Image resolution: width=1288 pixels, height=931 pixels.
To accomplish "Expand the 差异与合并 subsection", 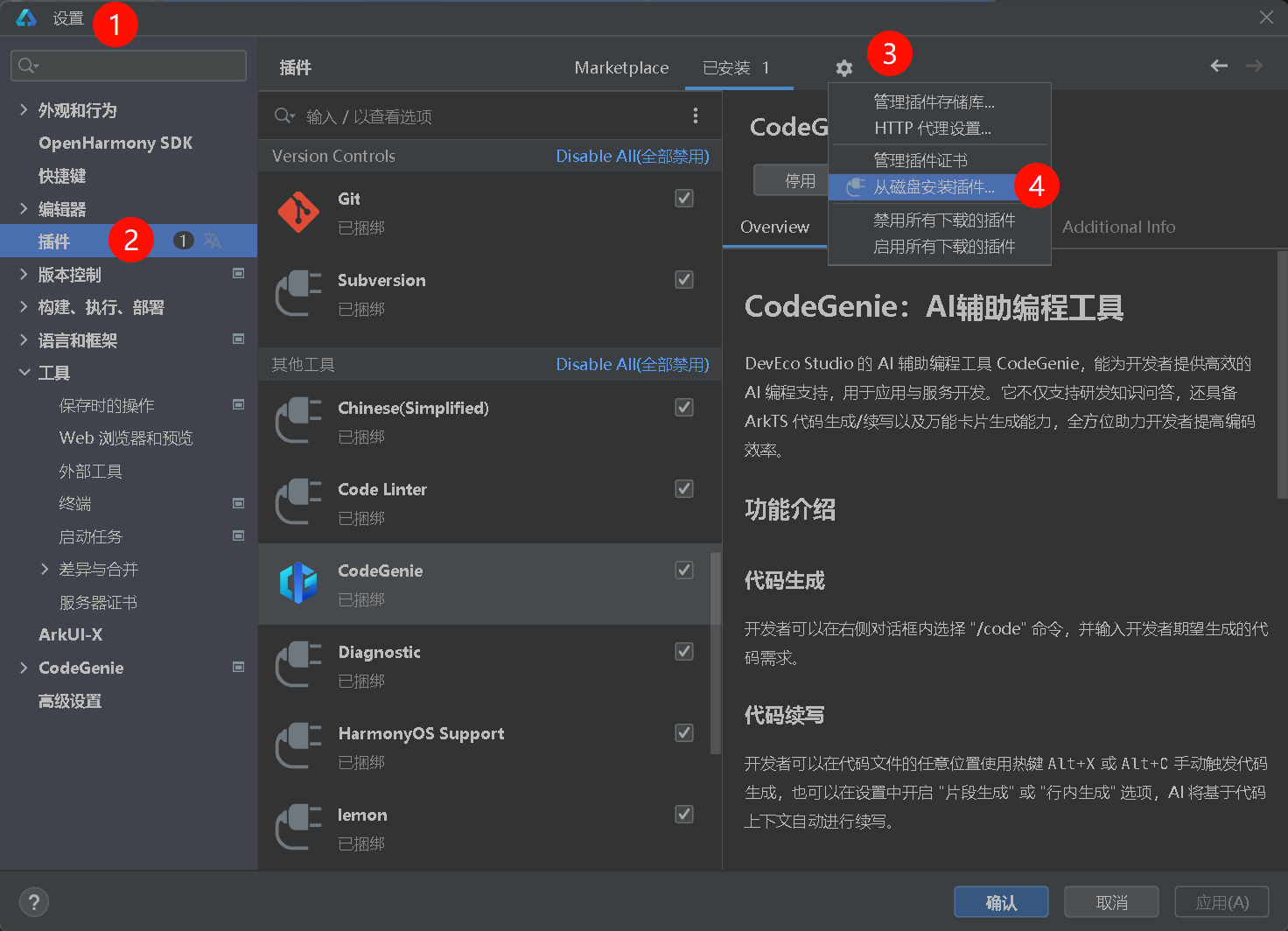I will [45, 570].
